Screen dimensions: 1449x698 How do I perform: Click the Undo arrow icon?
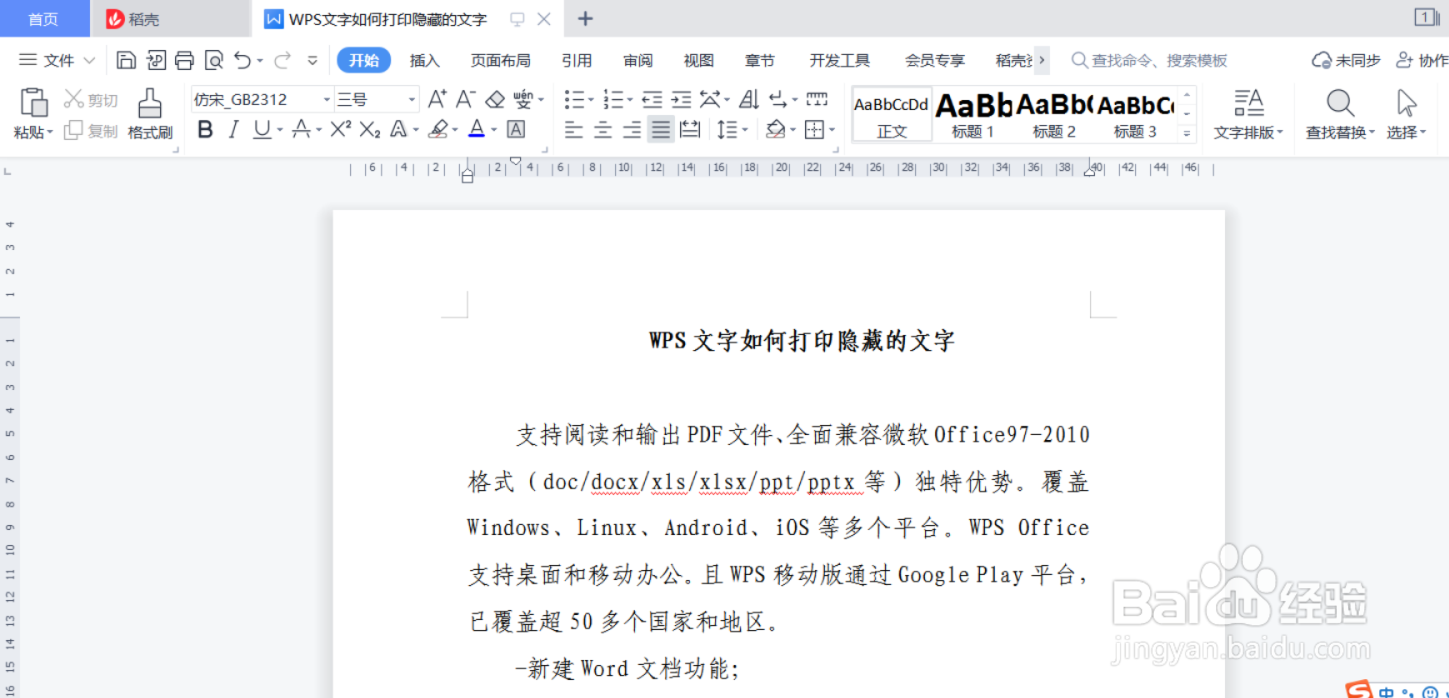tap(243, 60)
